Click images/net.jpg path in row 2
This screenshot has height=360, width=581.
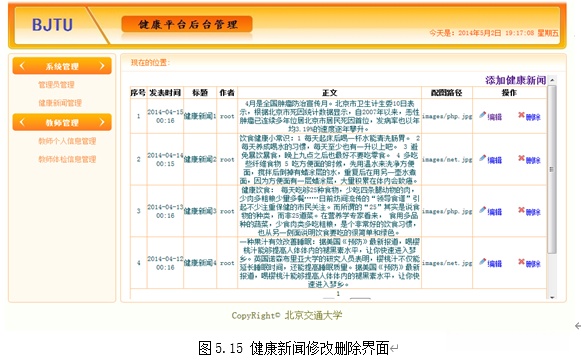(447, 159)
